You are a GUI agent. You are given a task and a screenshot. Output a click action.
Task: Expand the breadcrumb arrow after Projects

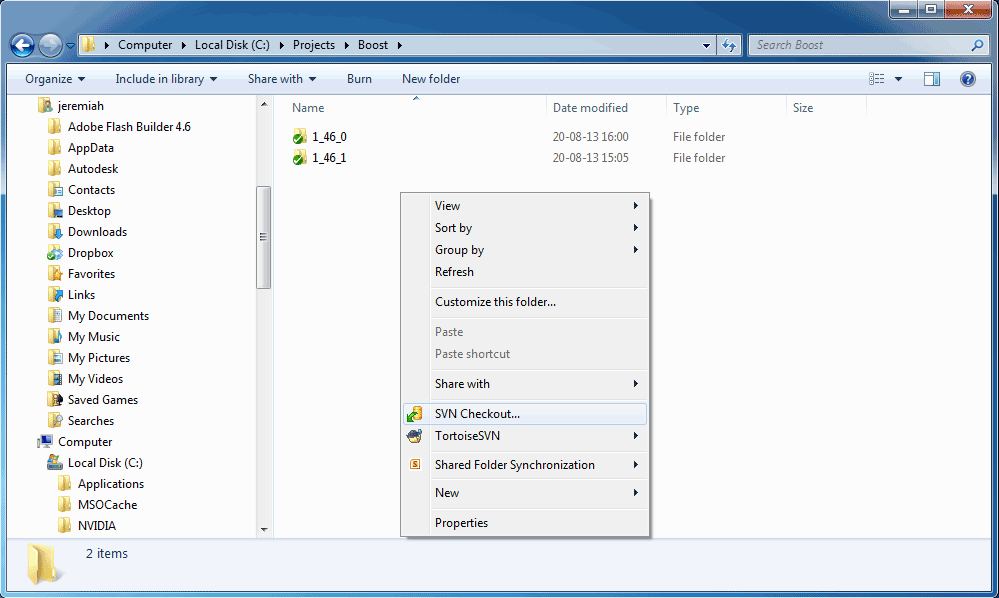pos(347,45)
